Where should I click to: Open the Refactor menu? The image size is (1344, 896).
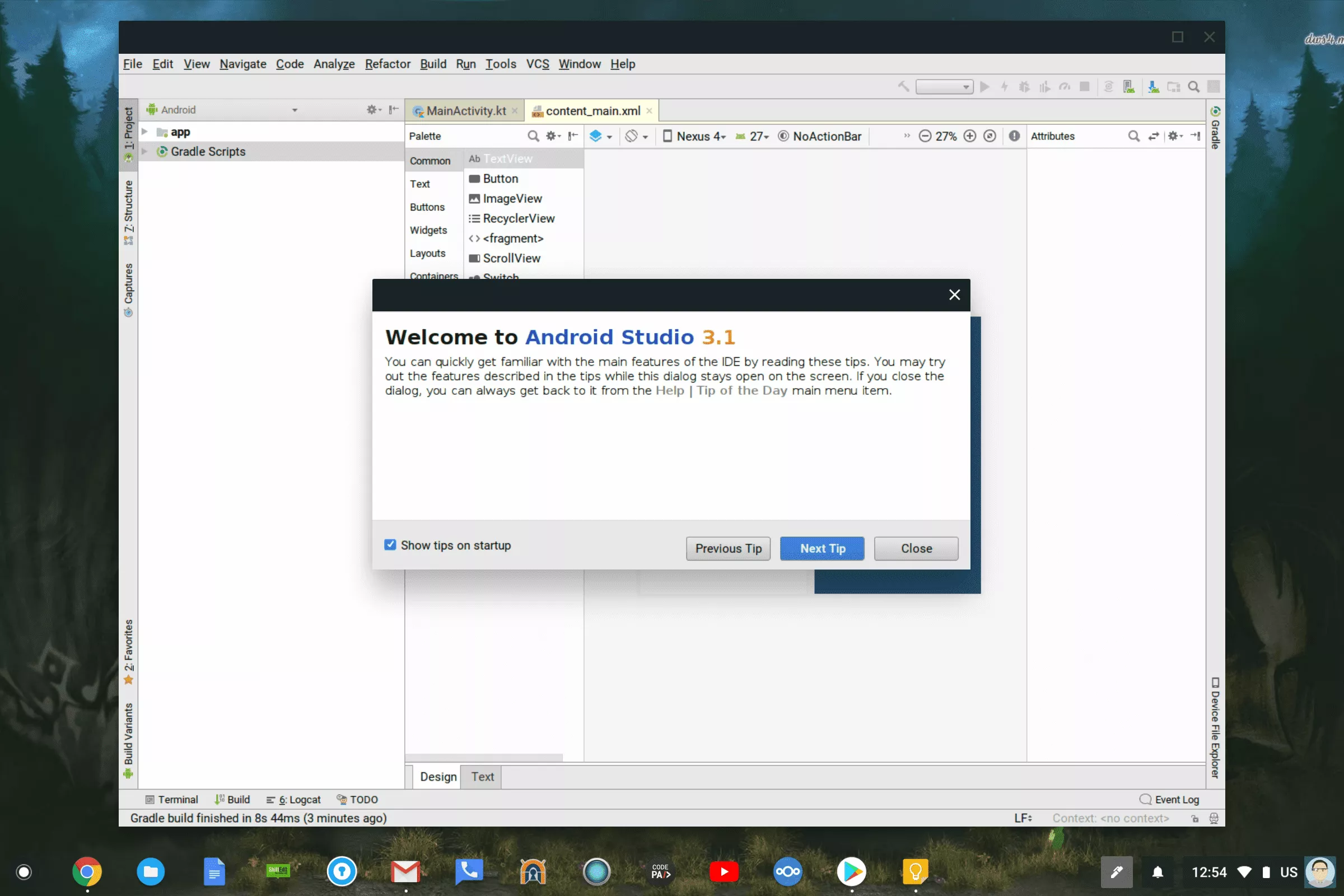tap(388, 64)
